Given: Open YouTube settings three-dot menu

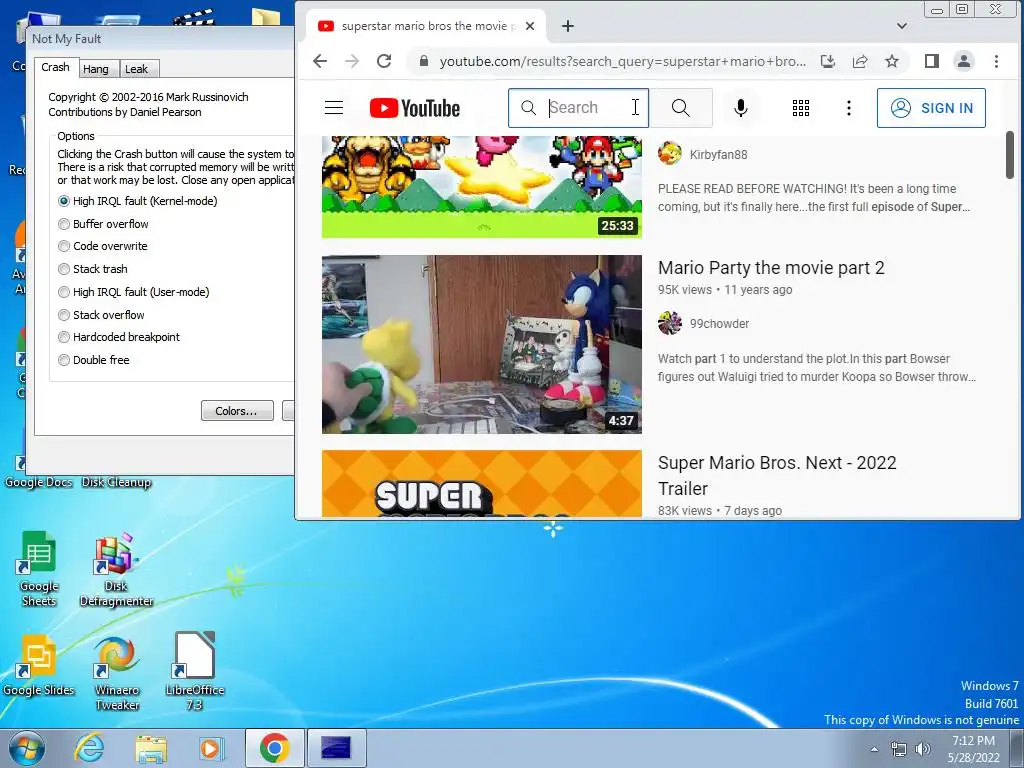Looking at the screenshot, I should (x=848, y=108).
